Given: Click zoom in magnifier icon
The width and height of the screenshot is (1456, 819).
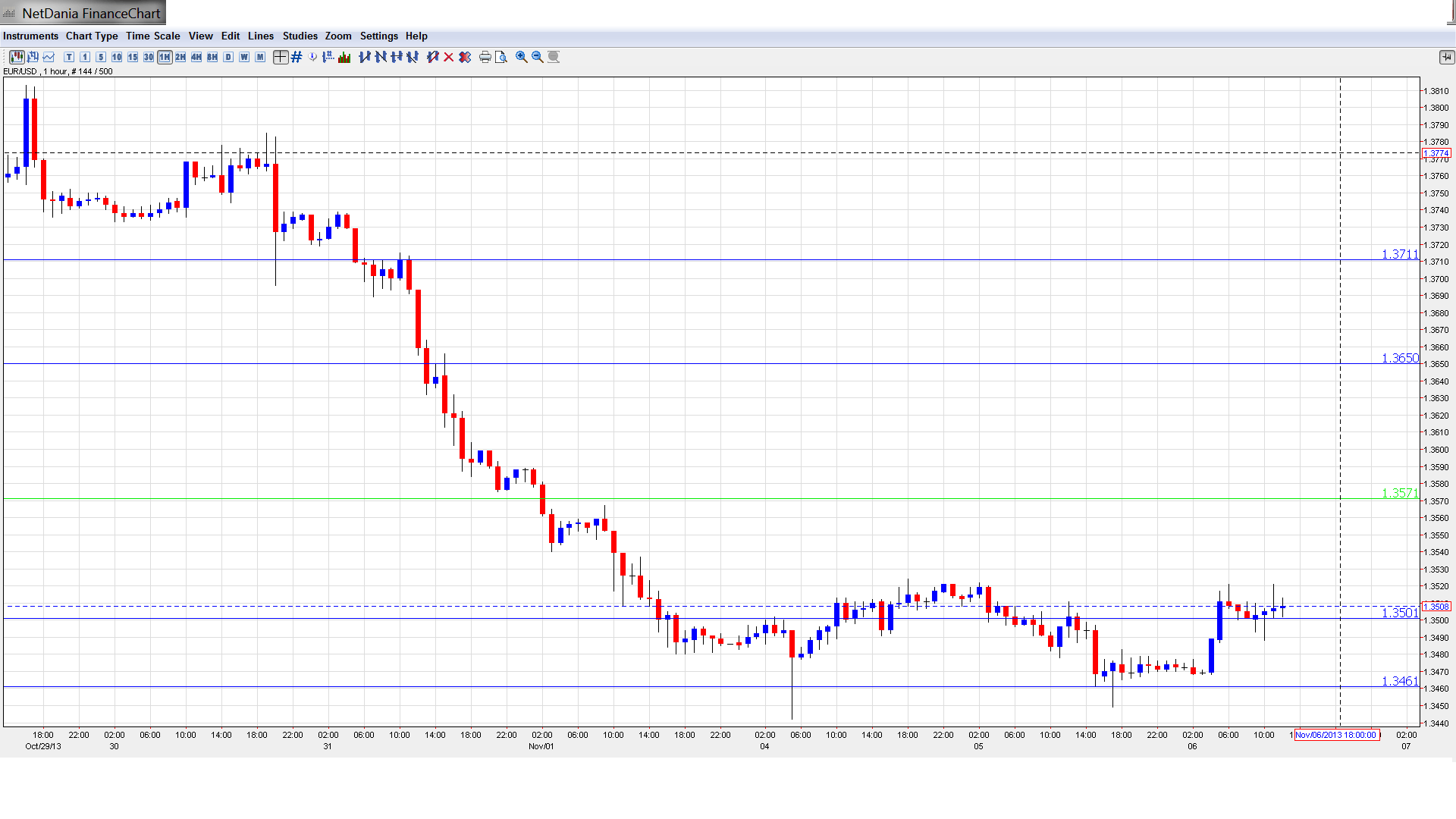Looking at the screenshot, I should (522, 57).
